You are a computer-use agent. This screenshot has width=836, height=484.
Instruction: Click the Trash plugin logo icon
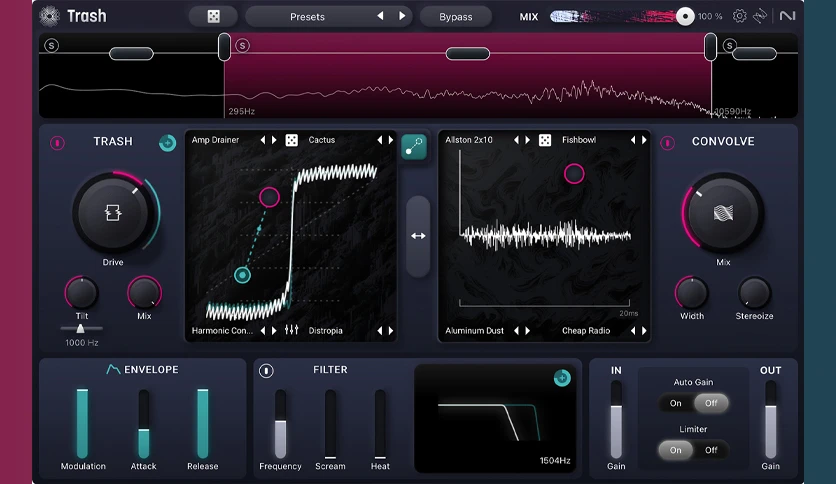click(50, 16)
